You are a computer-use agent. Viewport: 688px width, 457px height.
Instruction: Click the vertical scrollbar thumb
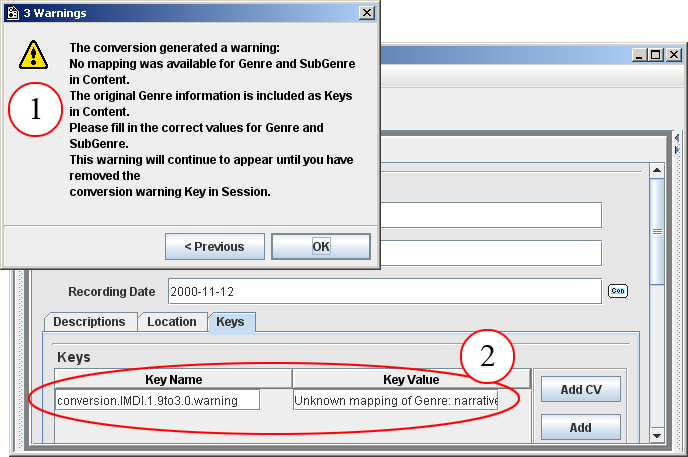click(657, 232)
